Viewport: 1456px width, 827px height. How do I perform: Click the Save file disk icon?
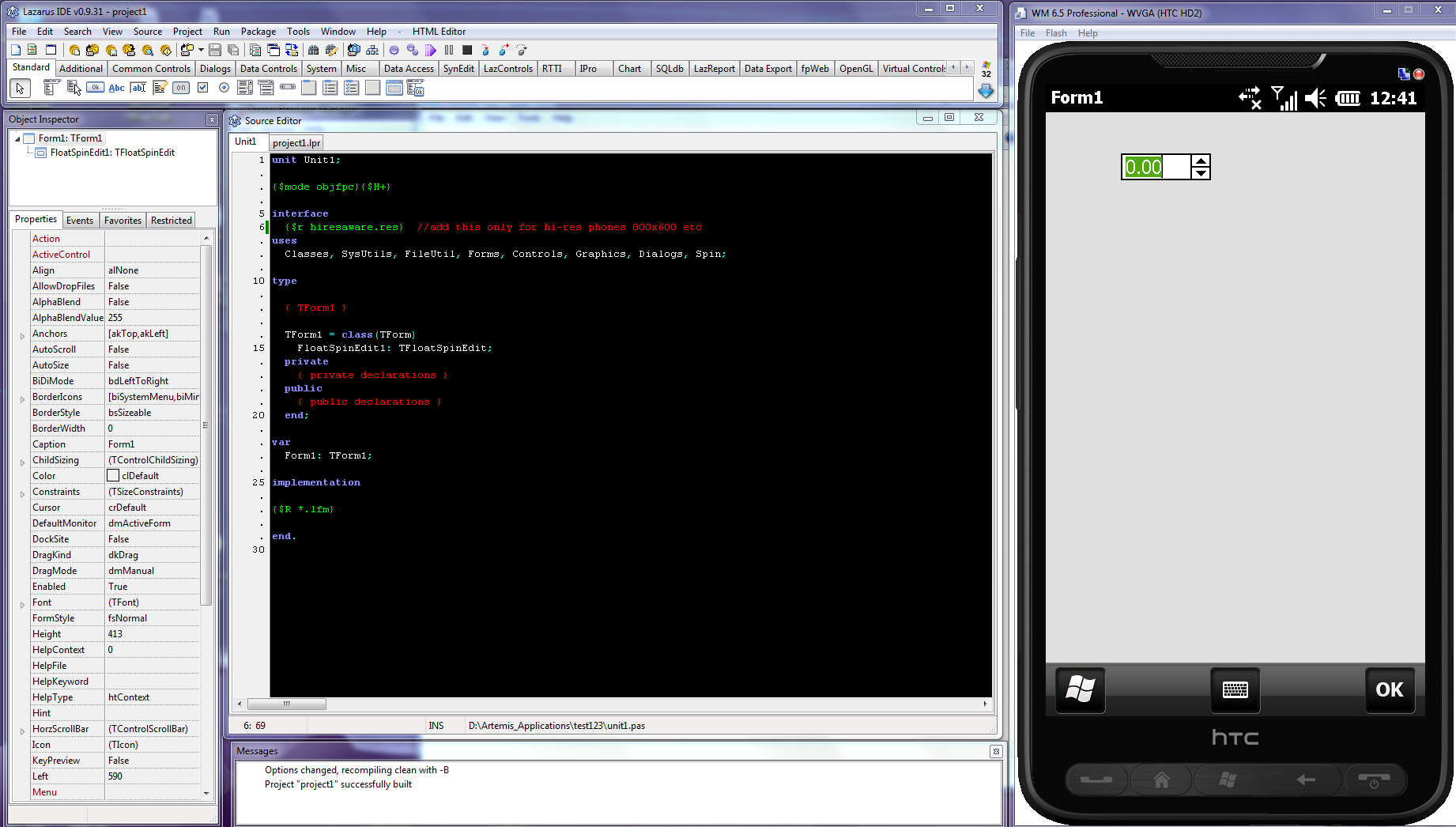click(215, 50)
